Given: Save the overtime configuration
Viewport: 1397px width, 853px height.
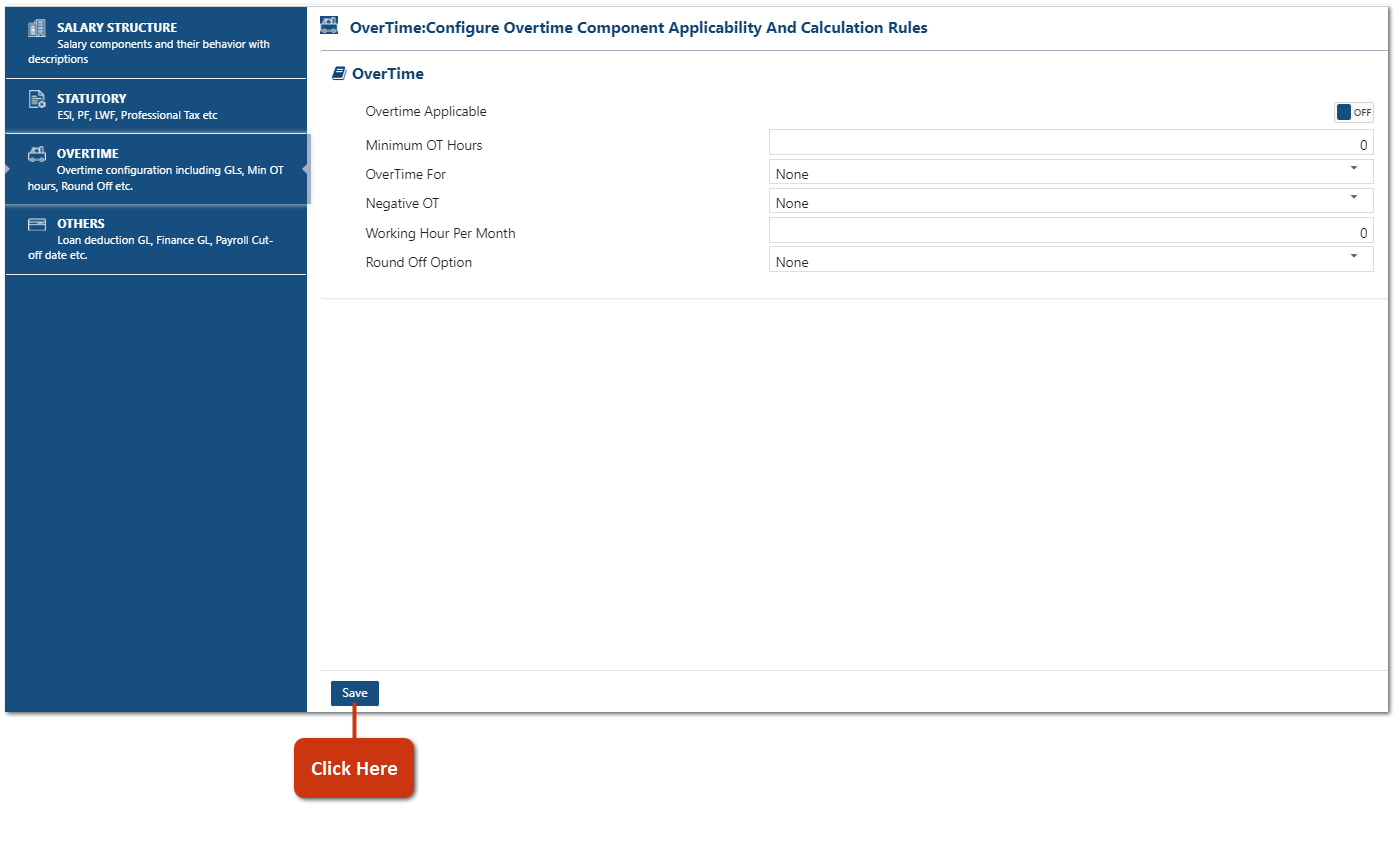Looking at the screenshot, I should tap(355, 693).
